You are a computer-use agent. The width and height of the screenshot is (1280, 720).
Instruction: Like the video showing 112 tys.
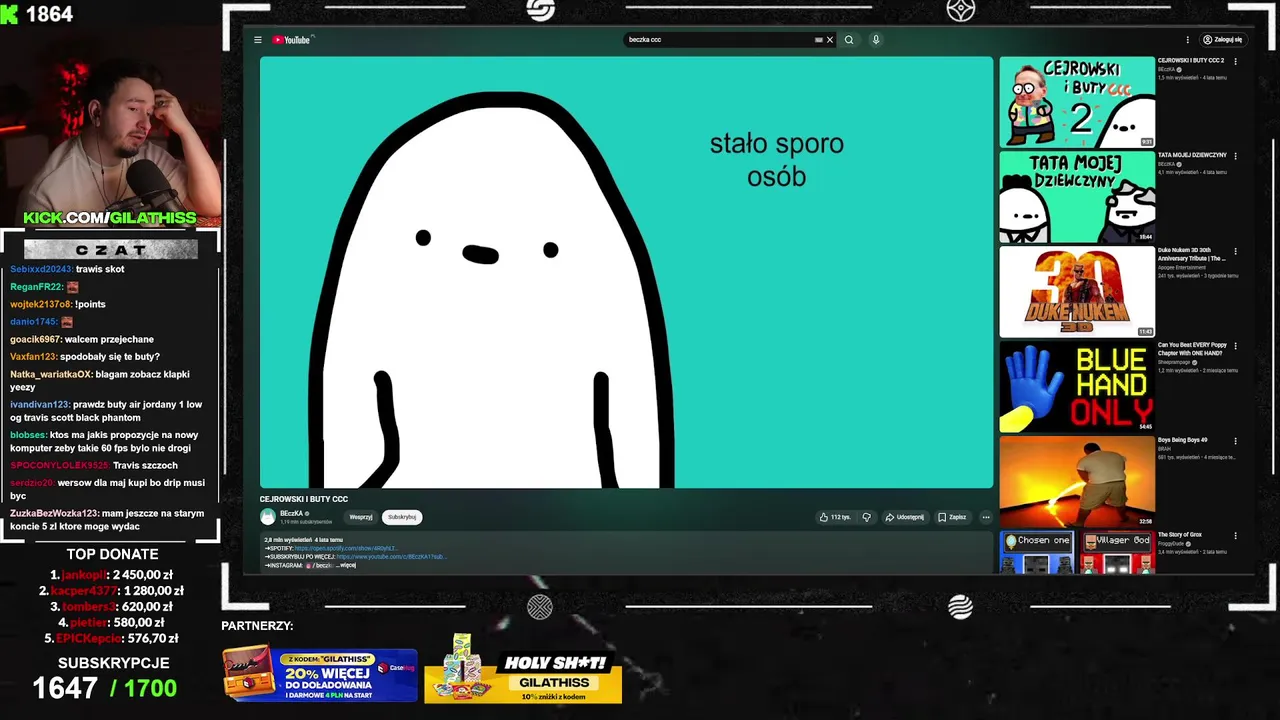coord(834,517)
